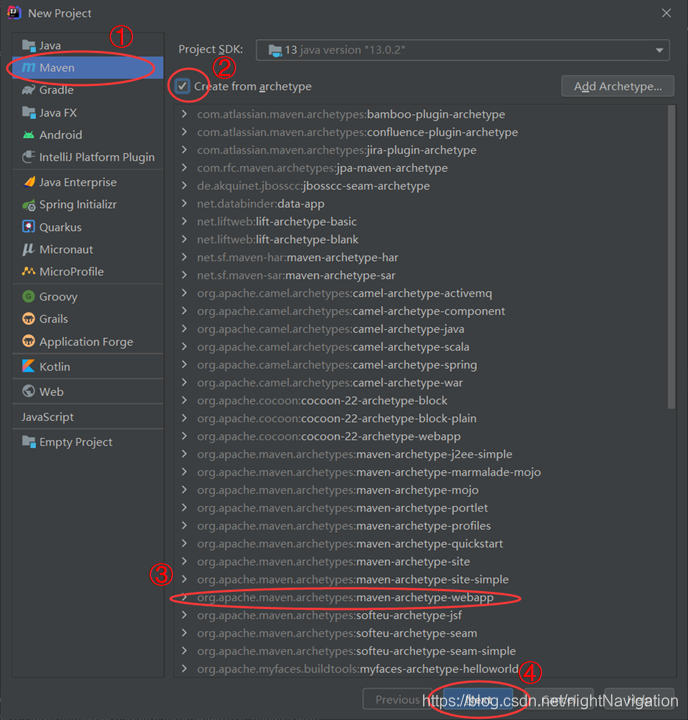Click the Application Forge icon
The image size is (688, 720).
point(28,341)
